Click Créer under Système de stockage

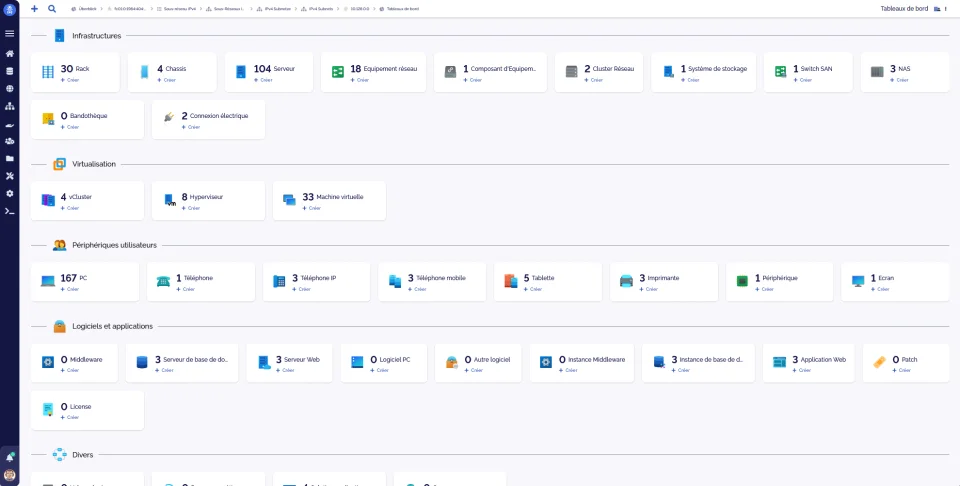(690, 80)
